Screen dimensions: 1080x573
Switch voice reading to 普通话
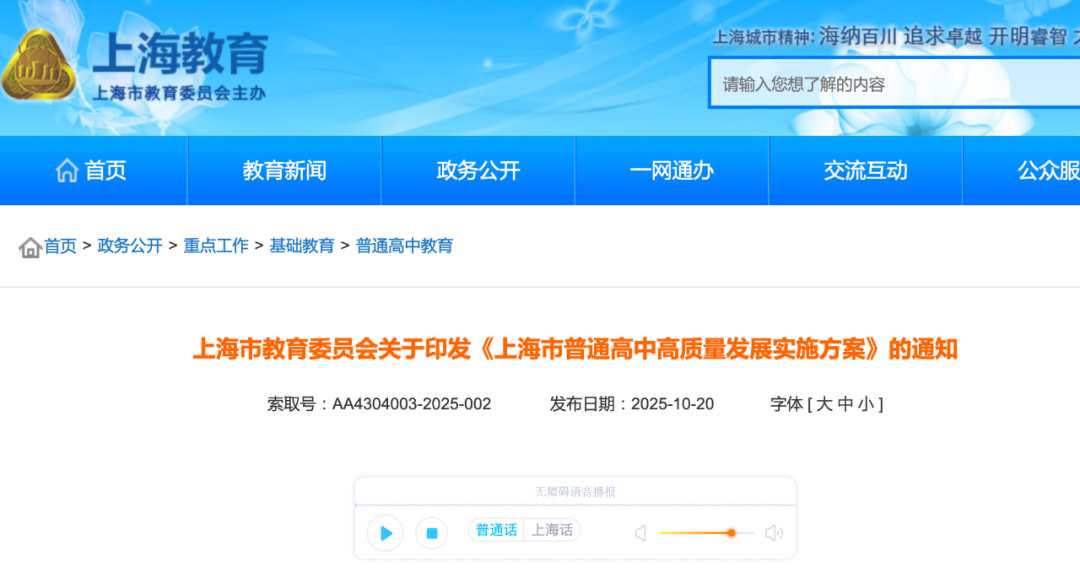coord(496,530)
